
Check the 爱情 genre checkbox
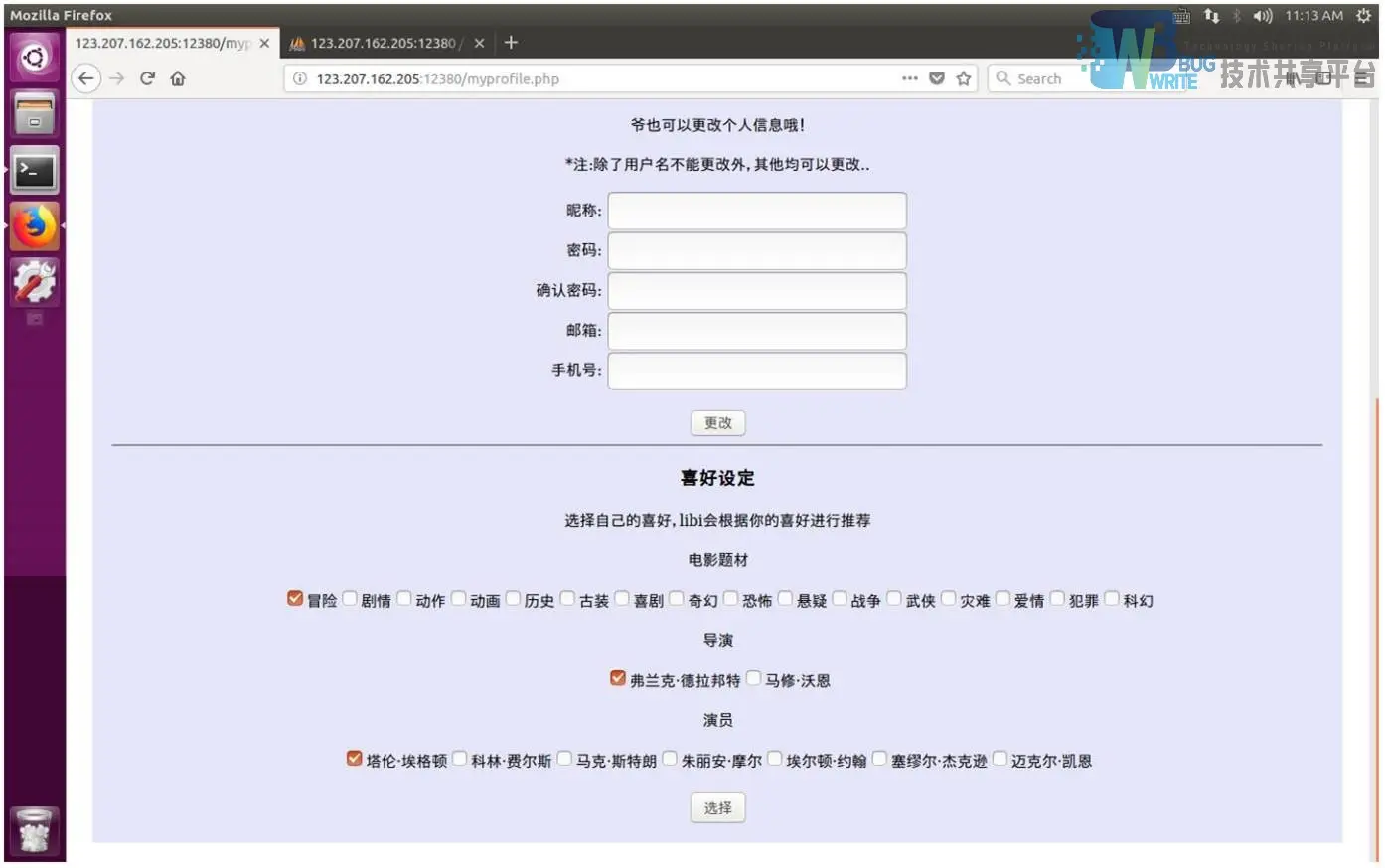coord(1003,598)
